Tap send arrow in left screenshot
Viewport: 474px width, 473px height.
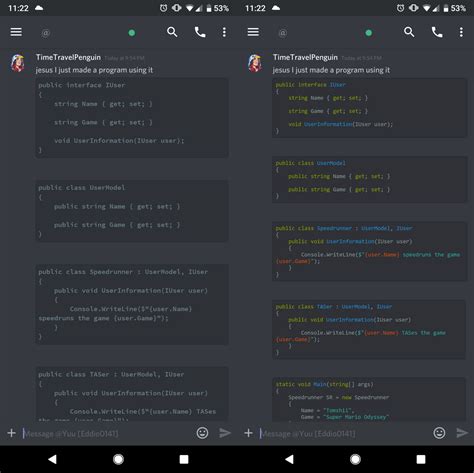225,433
